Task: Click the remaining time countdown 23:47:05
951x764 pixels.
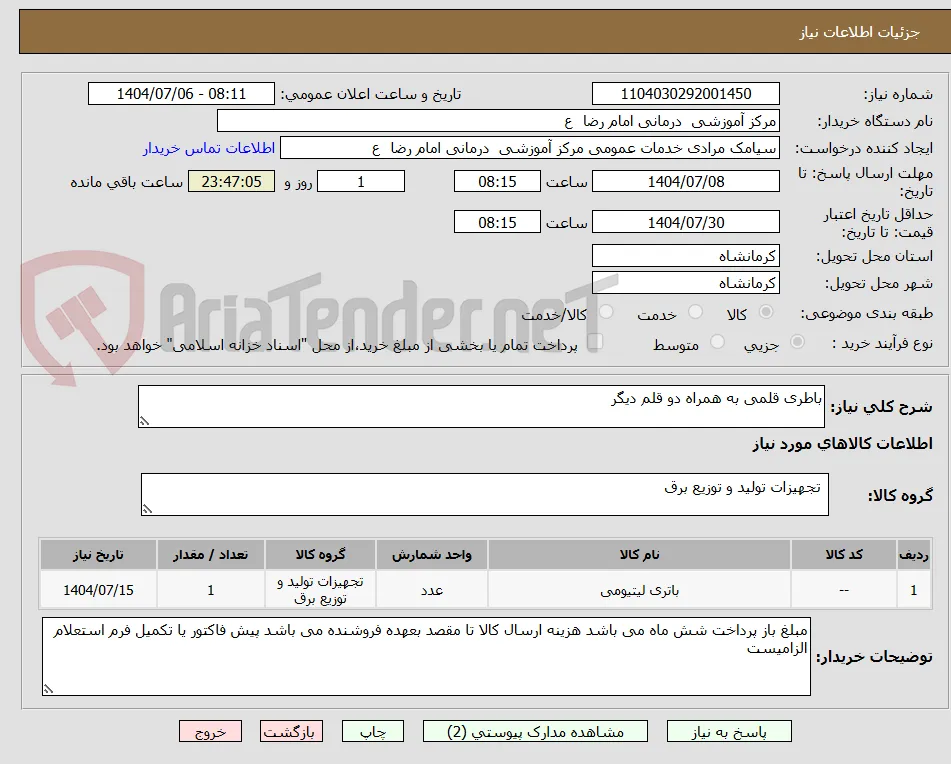Action: (231, 181)
